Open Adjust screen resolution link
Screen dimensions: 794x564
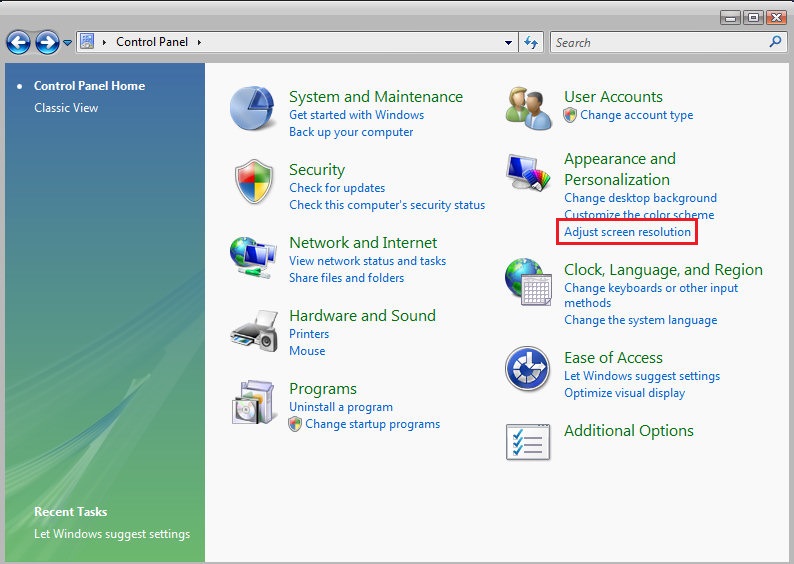point(627,232)
